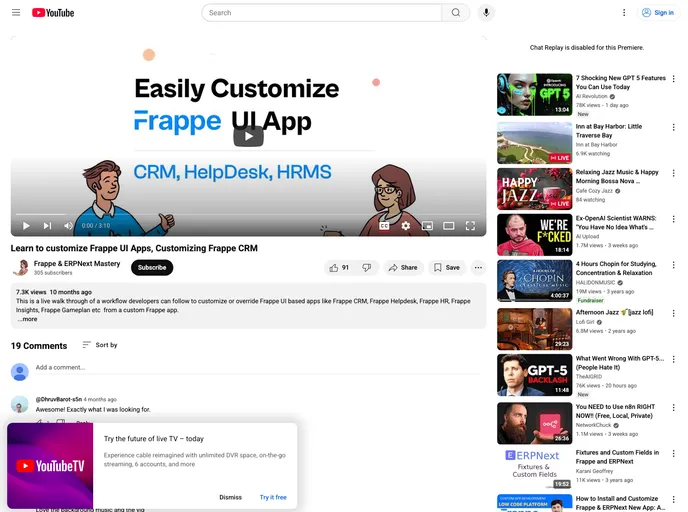Open options for 4 Hours Chopin video
688x512 pixels.
pyautogui.click(x=674, y=265)
